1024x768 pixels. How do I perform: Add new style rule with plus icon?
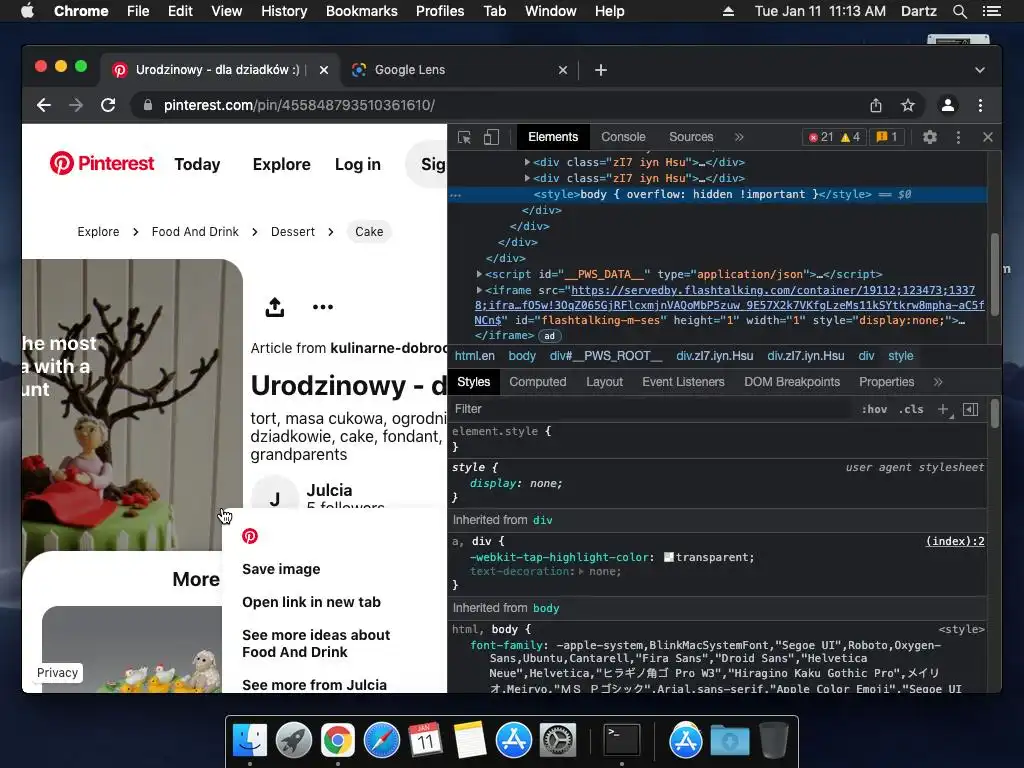tap(943, 409)
